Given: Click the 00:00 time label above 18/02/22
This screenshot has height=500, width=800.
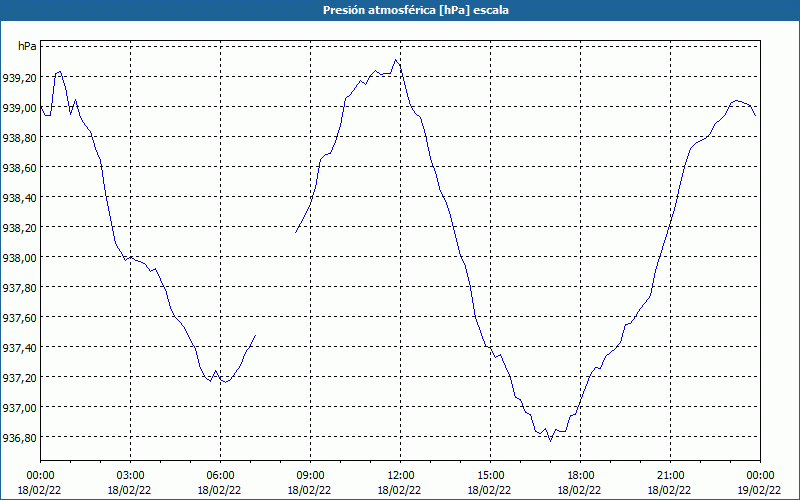Looking at the screenshot, I should (x=40, y=476).
